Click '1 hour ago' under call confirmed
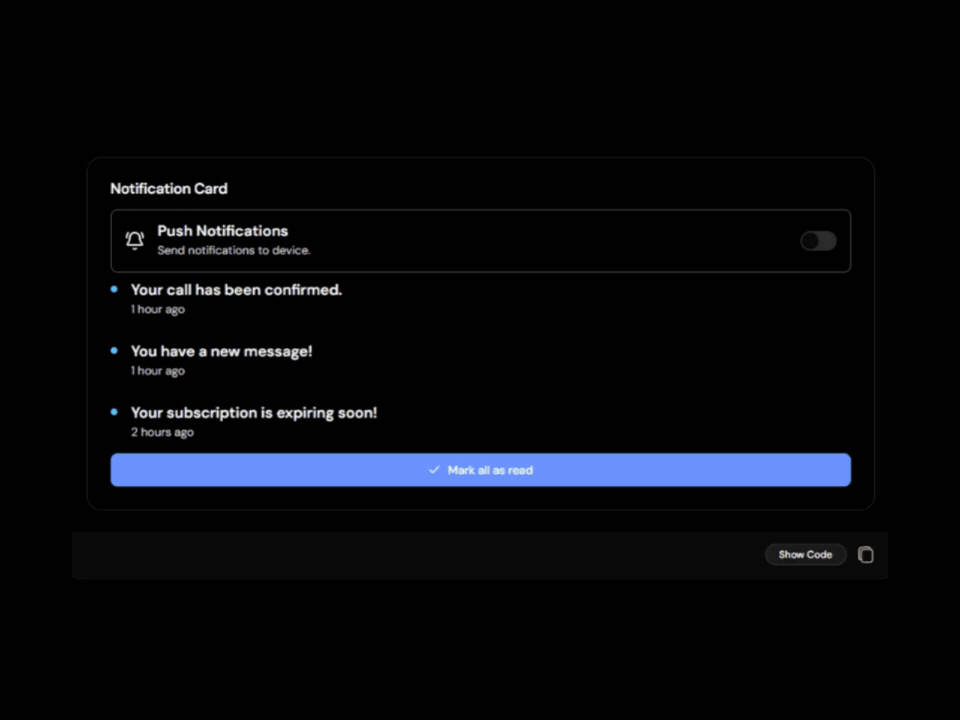 tap(158, 309)
